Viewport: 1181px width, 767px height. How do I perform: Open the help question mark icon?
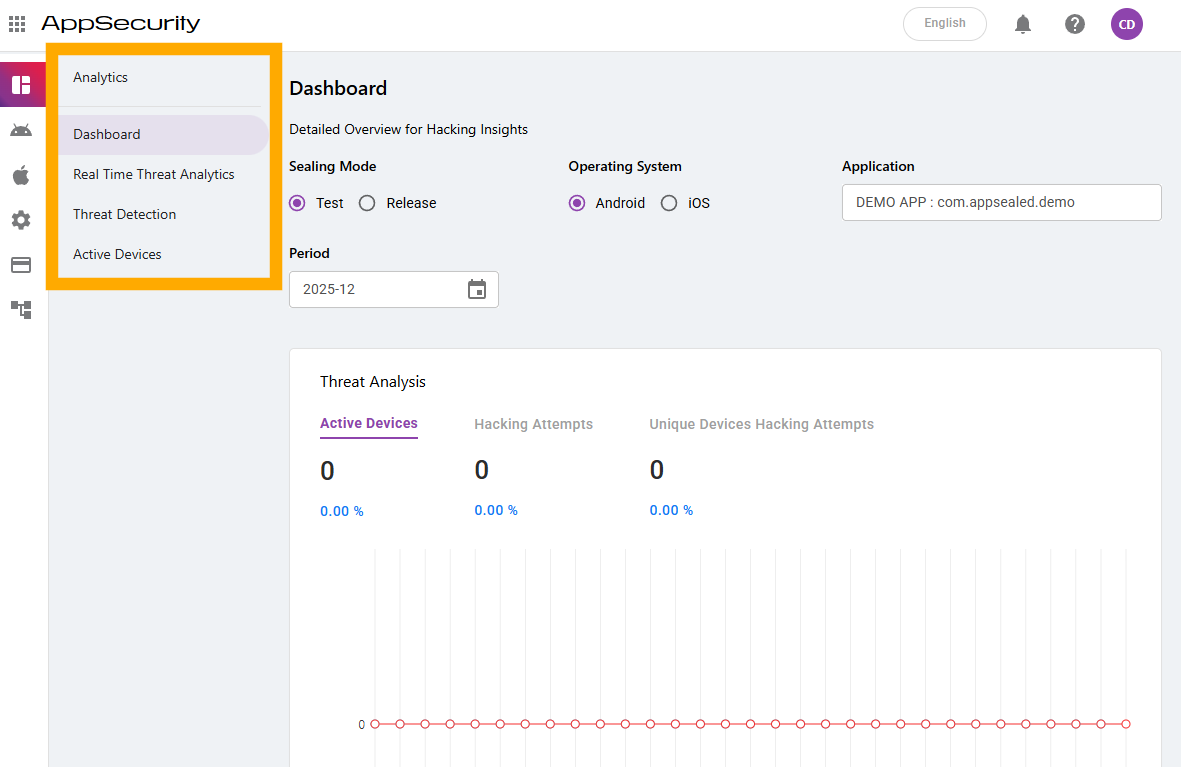pos(1075,24)
